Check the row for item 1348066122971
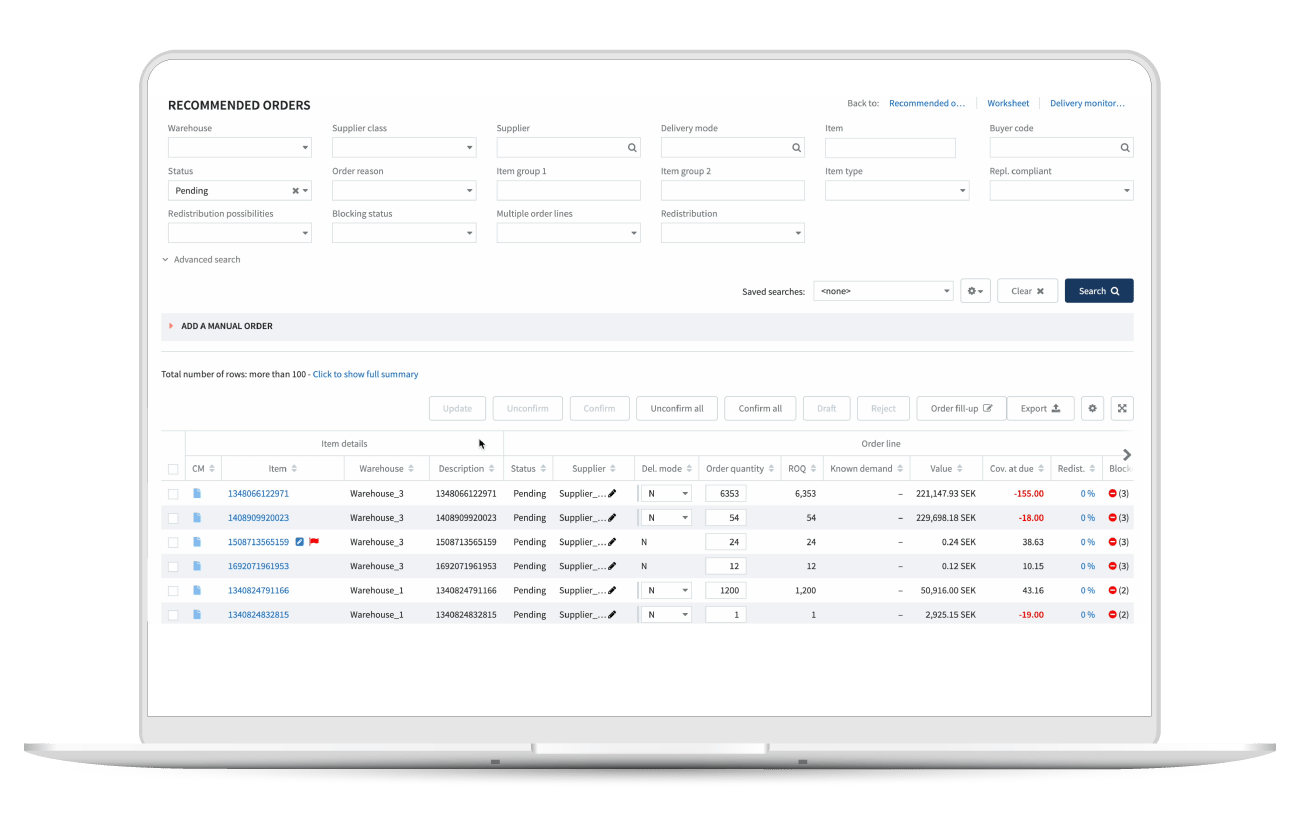1300x834 pixels. pos(172,493)
